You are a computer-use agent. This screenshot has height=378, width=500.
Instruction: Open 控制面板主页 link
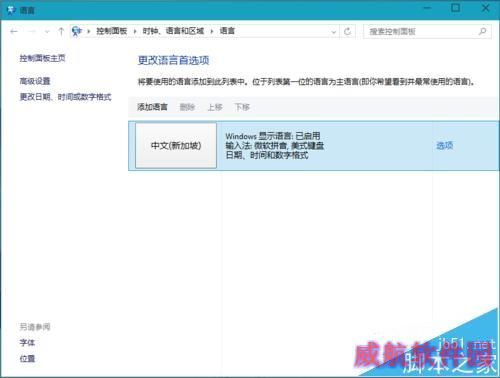[42, 58]
